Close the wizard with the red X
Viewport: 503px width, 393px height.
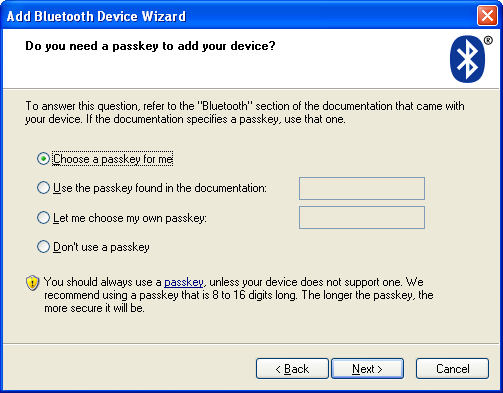487,16
